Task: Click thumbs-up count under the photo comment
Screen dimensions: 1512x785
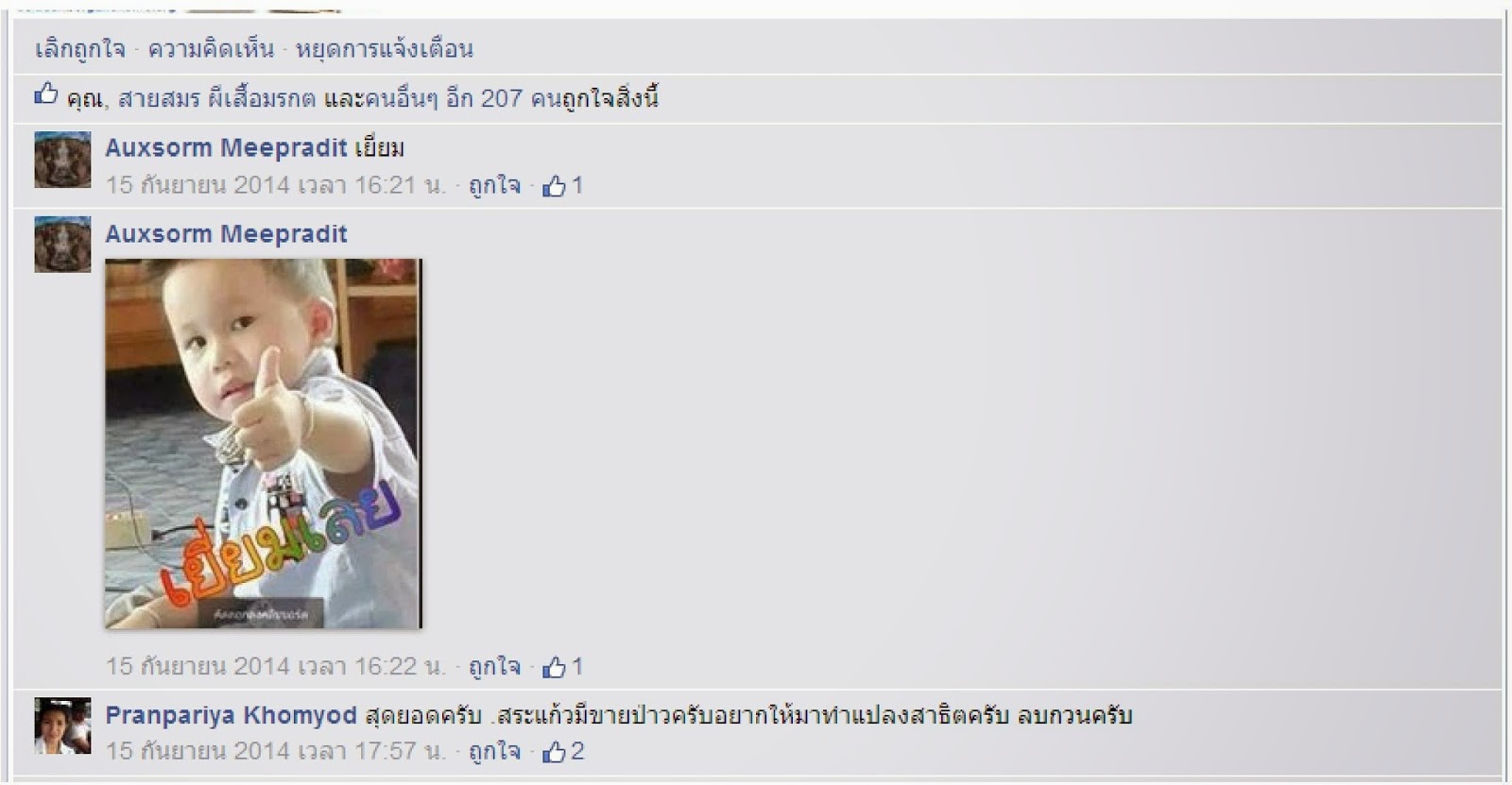Action: tap(563, 668)
